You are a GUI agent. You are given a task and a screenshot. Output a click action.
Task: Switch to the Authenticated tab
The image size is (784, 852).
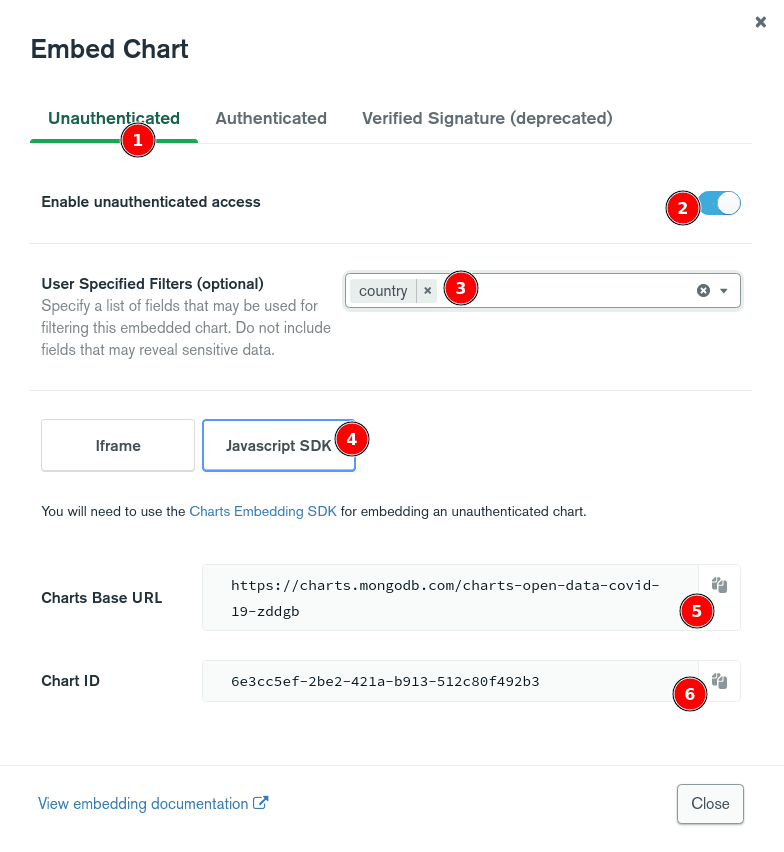coord(271,118)
